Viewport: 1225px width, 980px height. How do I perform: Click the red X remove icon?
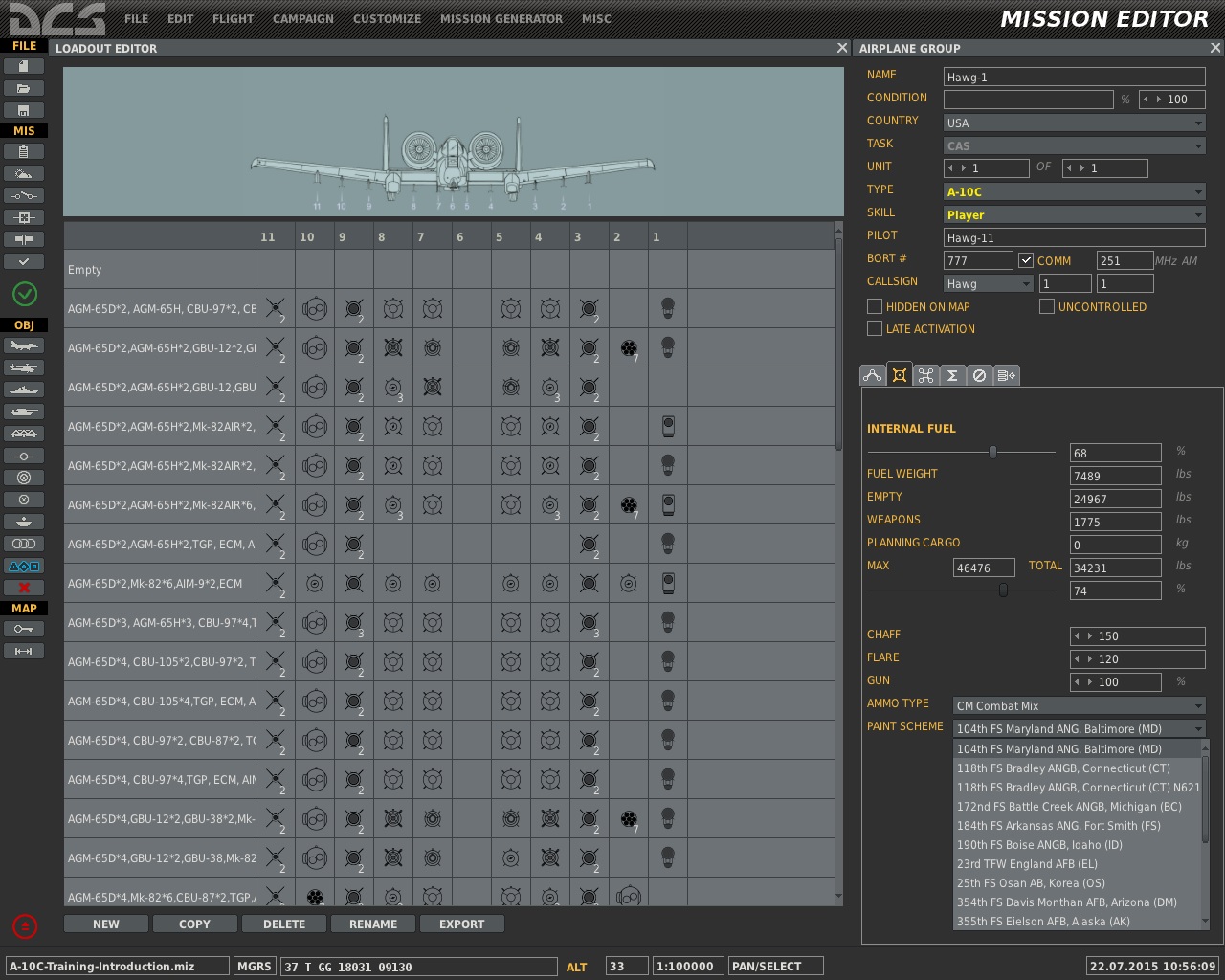click(x=24, y=588)
